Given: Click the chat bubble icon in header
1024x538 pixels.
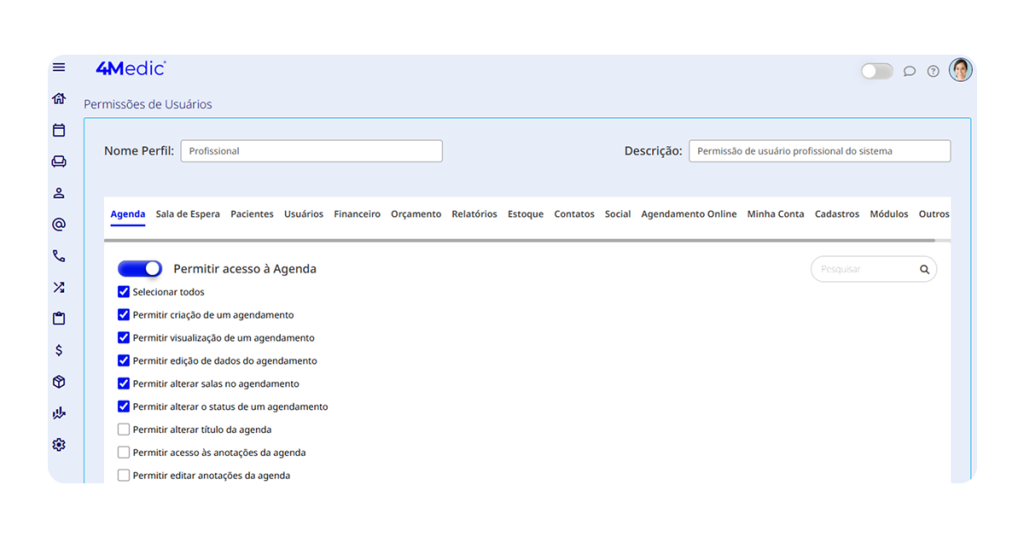Looking at the screenshot, I should (x=909, y=71).
